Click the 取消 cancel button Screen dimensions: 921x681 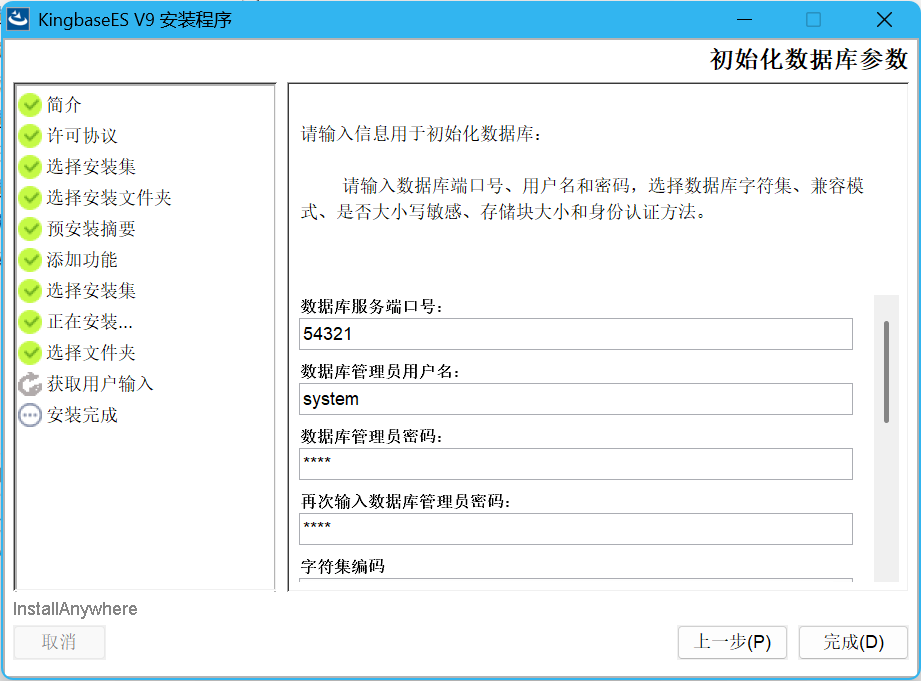(x=59, y=642)
